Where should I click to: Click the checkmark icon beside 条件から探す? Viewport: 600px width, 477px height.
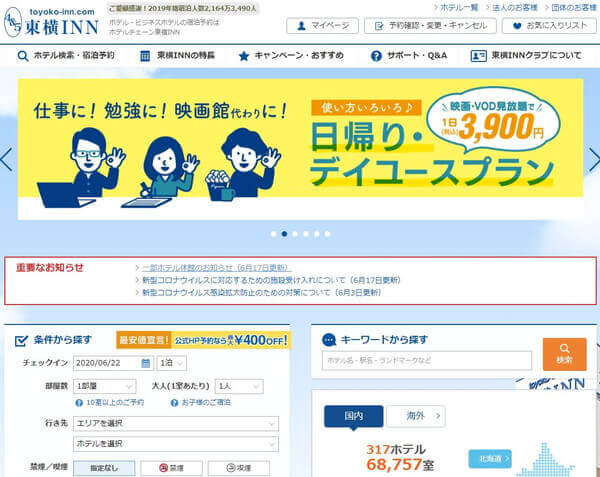[21, 340]
